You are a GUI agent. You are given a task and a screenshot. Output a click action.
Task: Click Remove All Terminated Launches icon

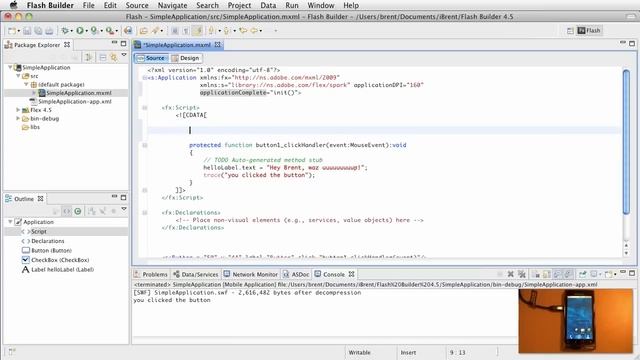click(522, 274)
